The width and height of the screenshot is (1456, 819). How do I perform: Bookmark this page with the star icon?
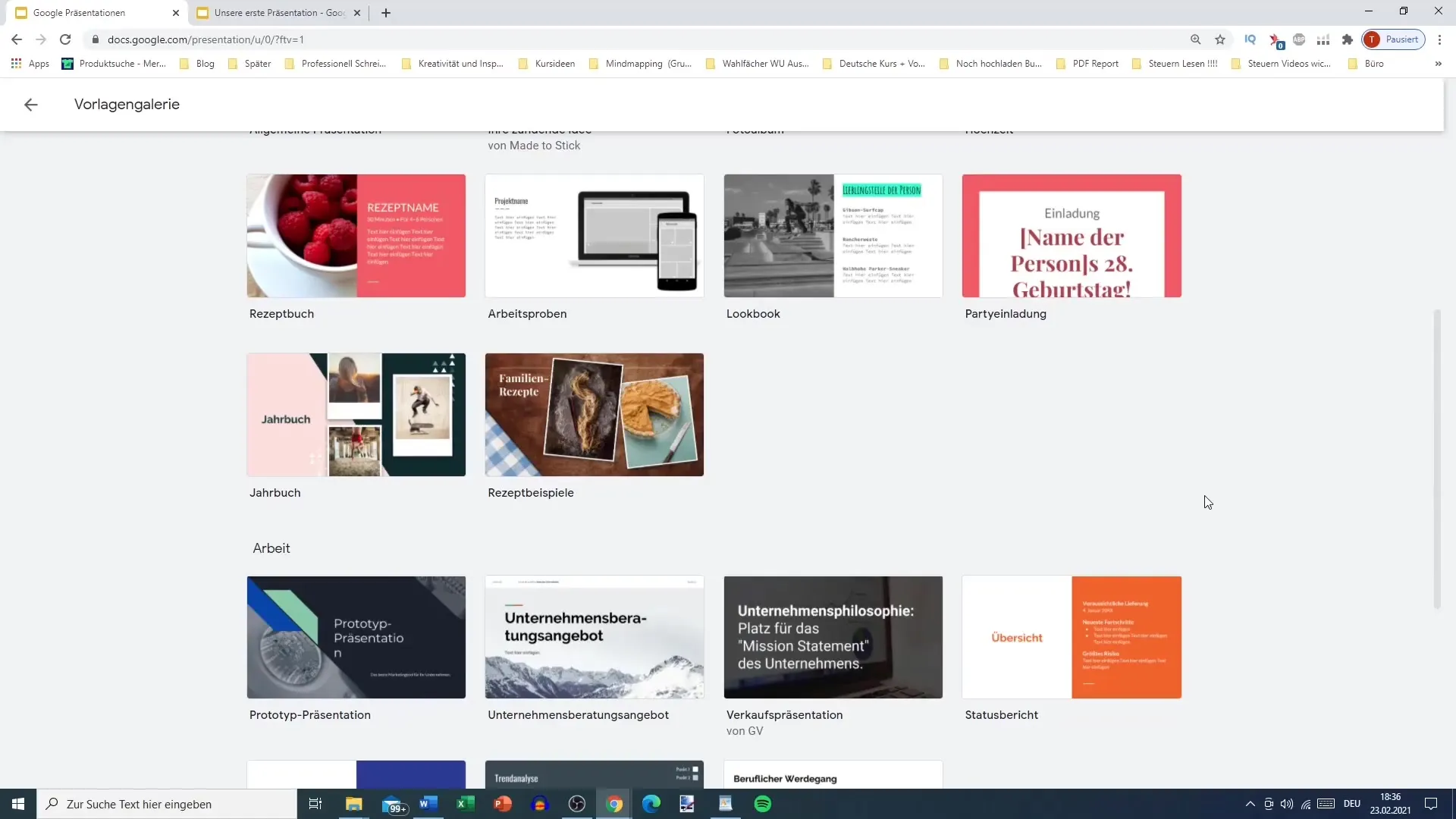pos(1220,39)
